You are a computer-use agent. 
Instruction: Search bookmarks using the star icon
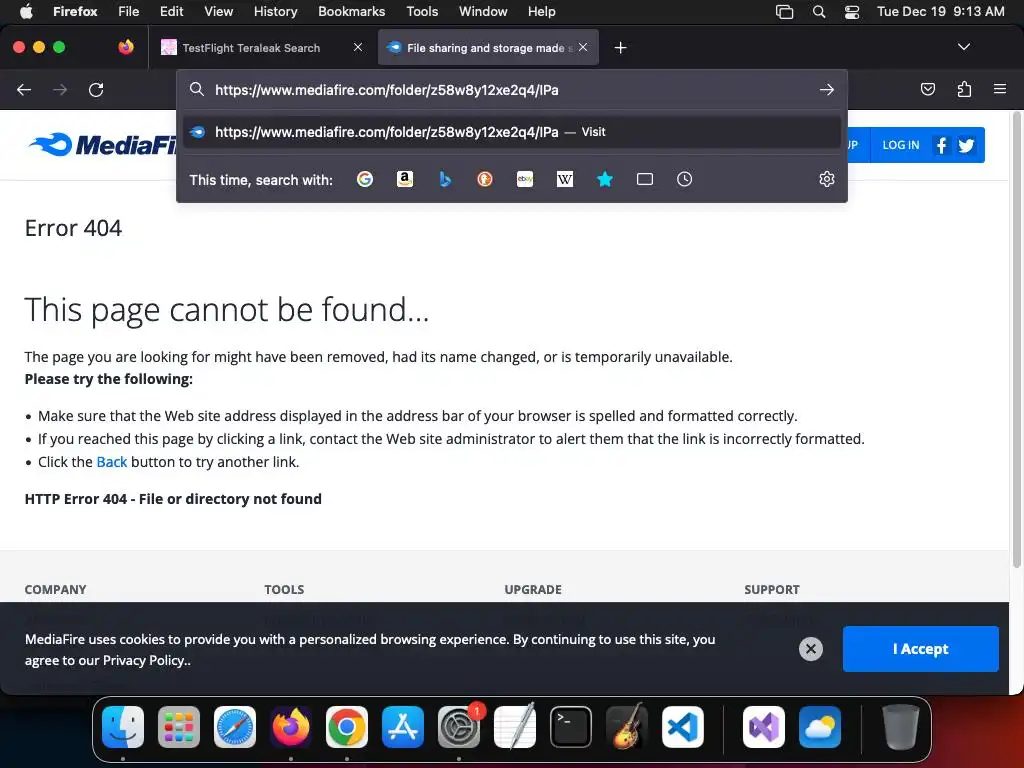[605, 179]
